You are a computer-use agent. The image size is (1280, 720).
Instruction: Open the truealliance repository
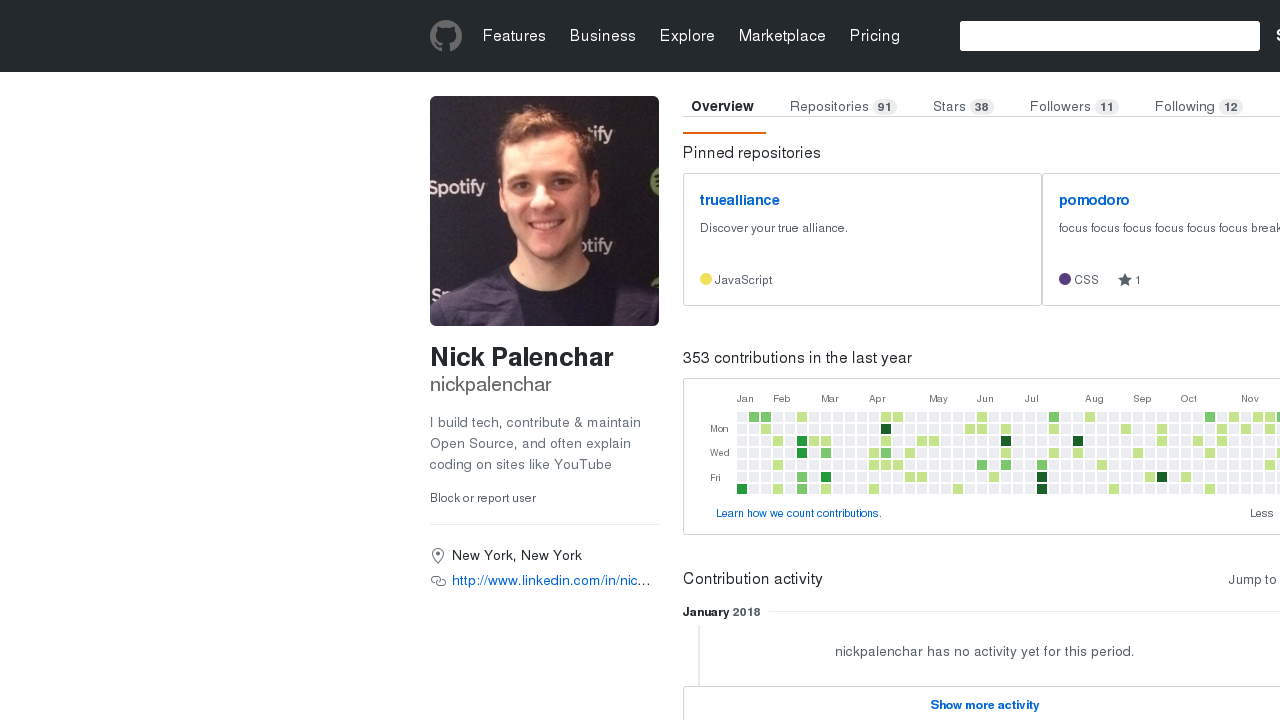740,200
